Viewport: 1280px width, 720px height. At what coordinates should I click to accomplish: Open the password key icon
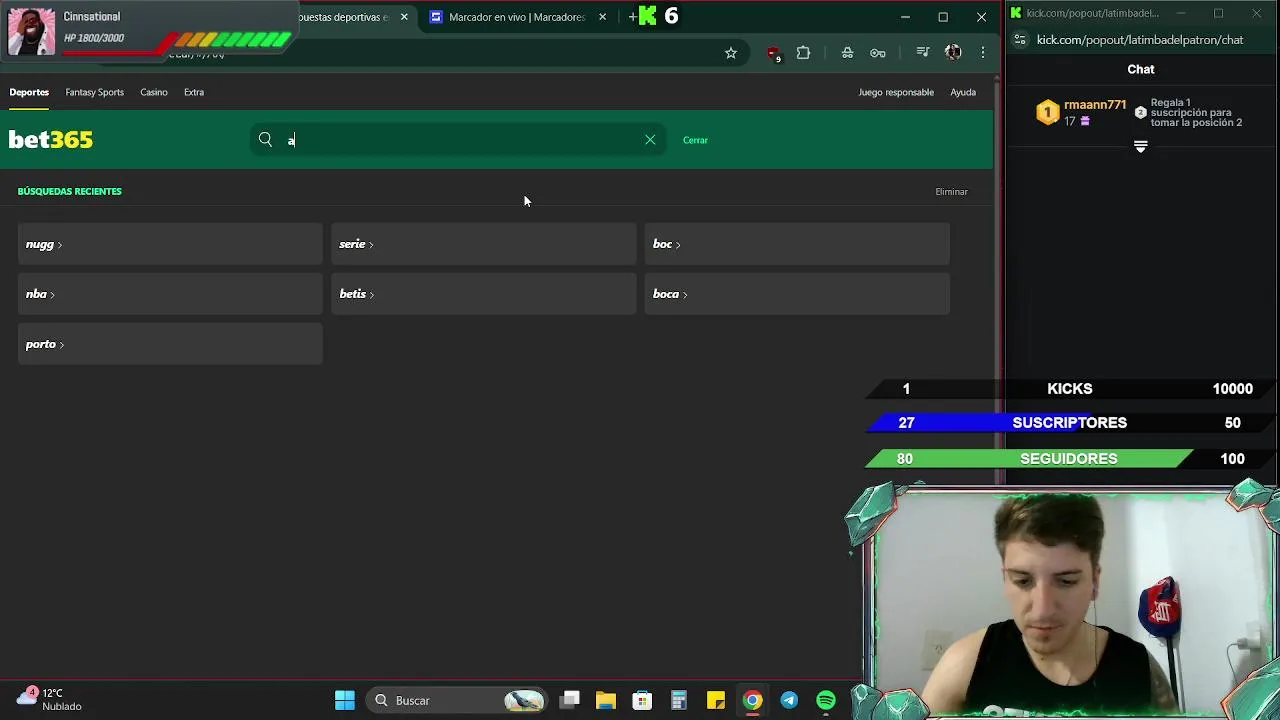(x=878, y=53)
